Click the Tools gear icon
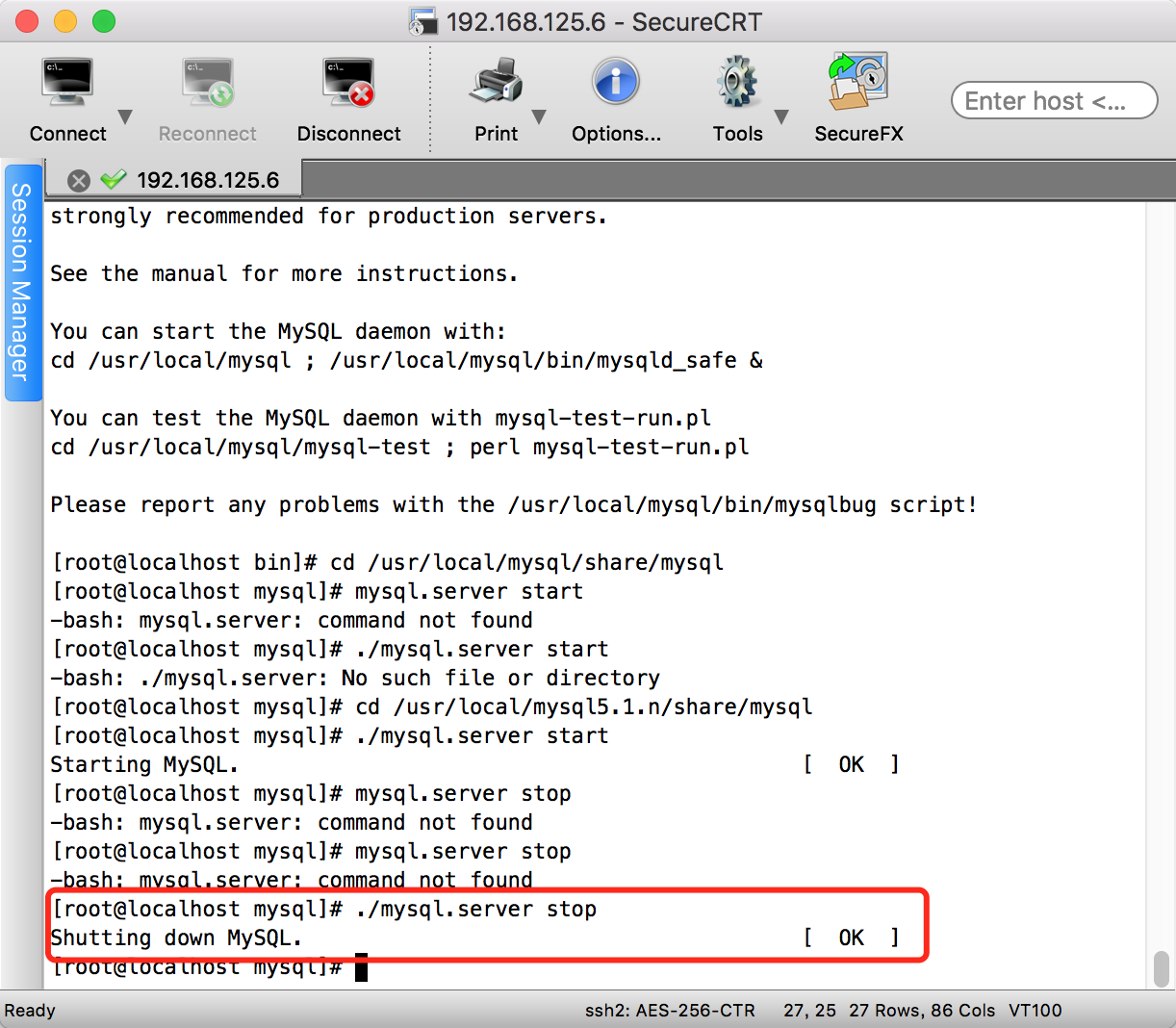 [737, 83]
